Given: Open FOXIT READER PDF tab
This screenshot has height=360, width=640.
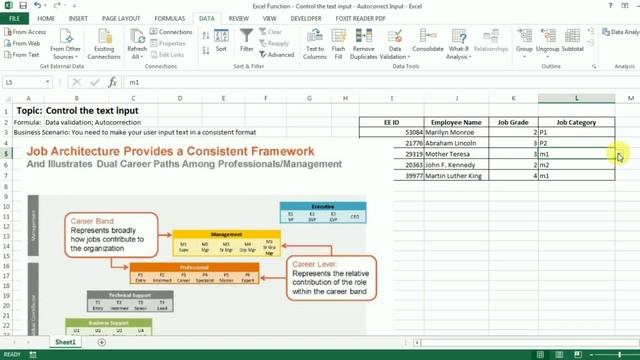Looking at the screenshot, I should (360, 18).
